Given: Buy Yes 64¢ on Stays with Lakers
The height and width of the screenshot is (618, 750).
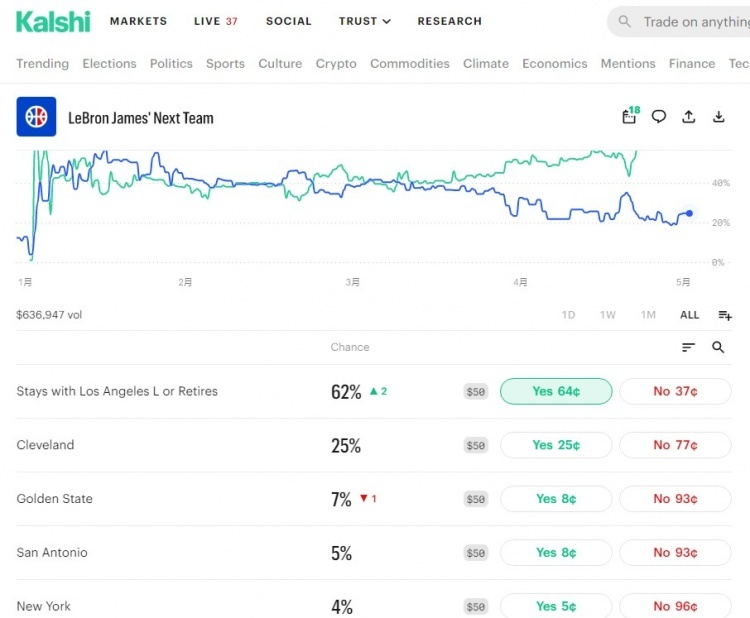Looking at the screenshot, I should click(x=556, y=391).
